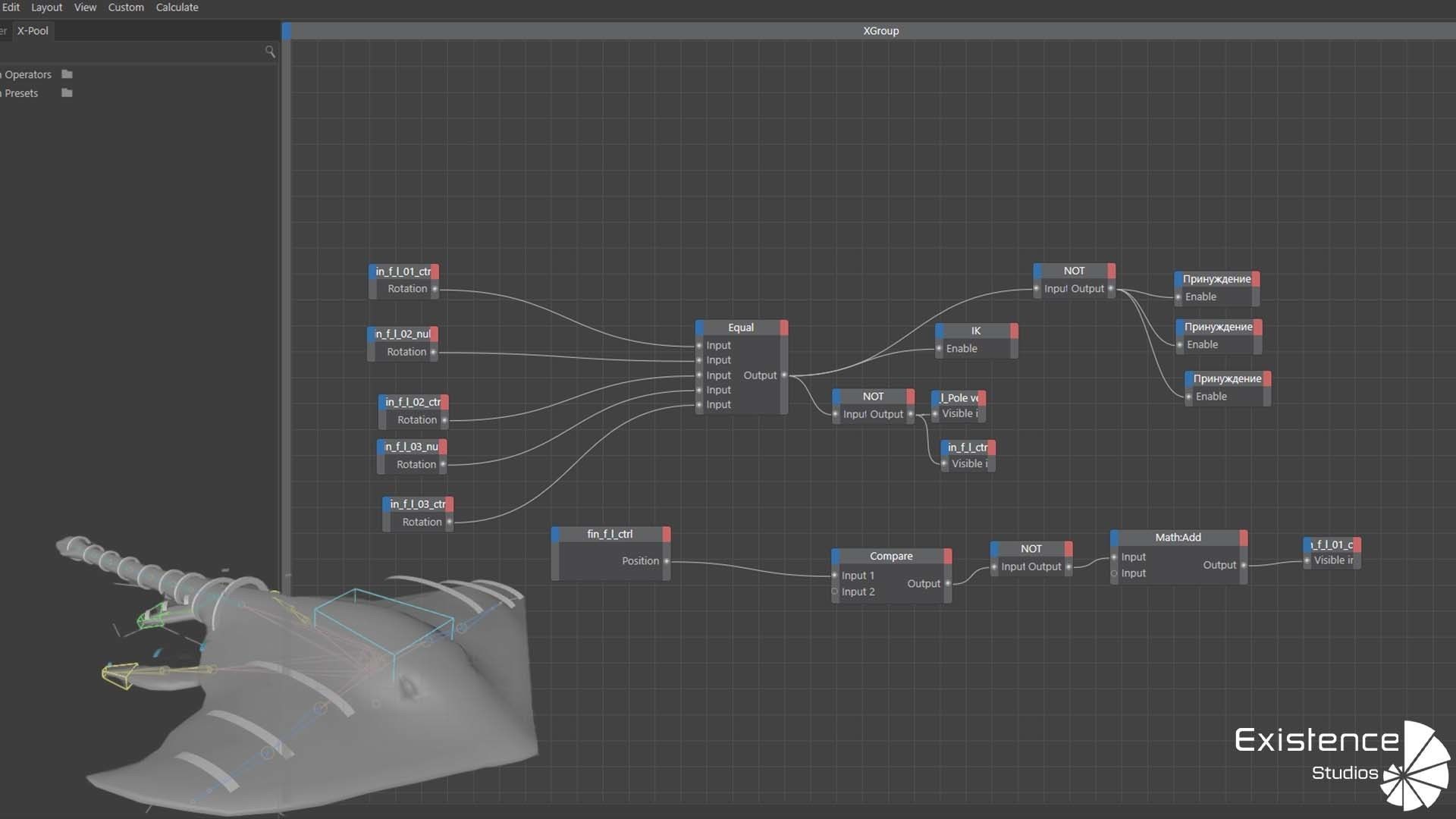Click the Equal node's blue input corner
Image resolution: width=1456 pixels, height=819 pixels.
coord(699,328)
